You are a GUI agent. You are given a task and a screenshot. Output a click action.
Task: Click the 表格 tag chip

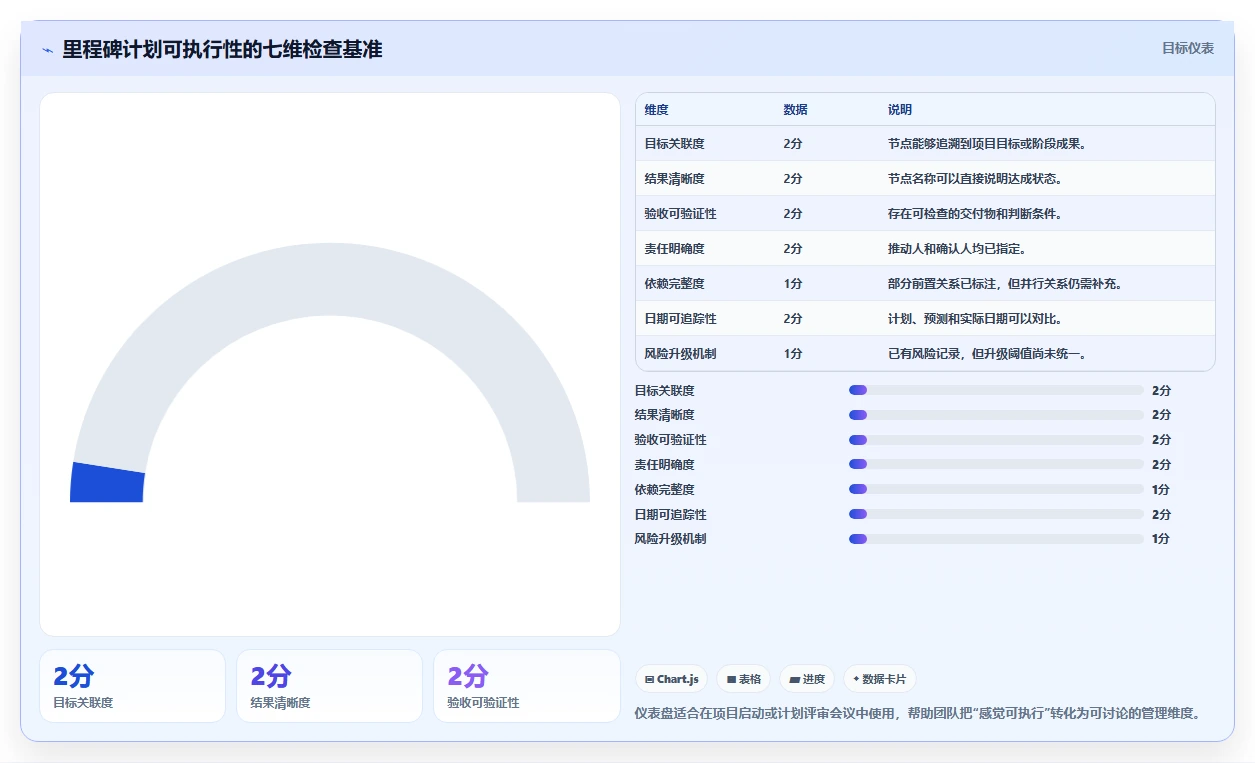[743, 679]
